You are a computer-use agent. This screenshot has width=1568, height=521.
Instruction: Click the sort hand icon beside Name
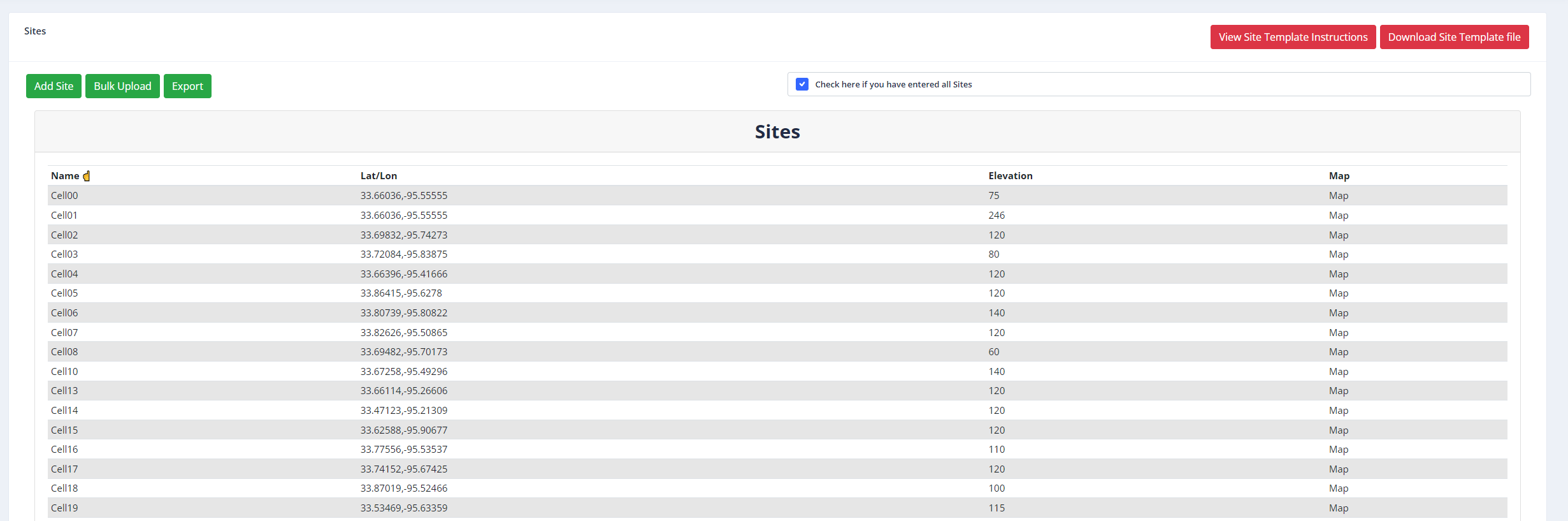click(87, 176)
